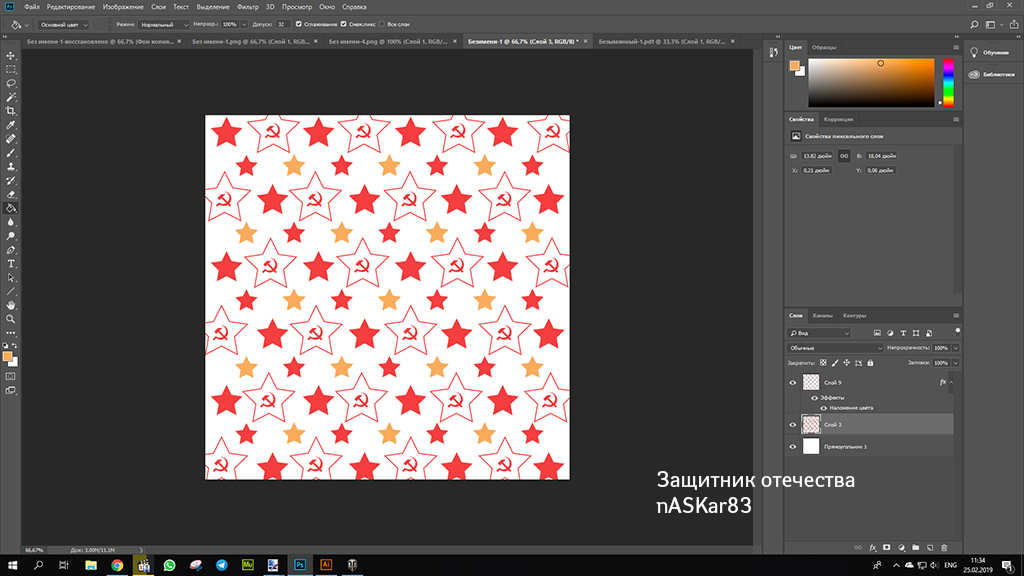
Task: Select the Lasso tool
Action: tap(11, 84)
